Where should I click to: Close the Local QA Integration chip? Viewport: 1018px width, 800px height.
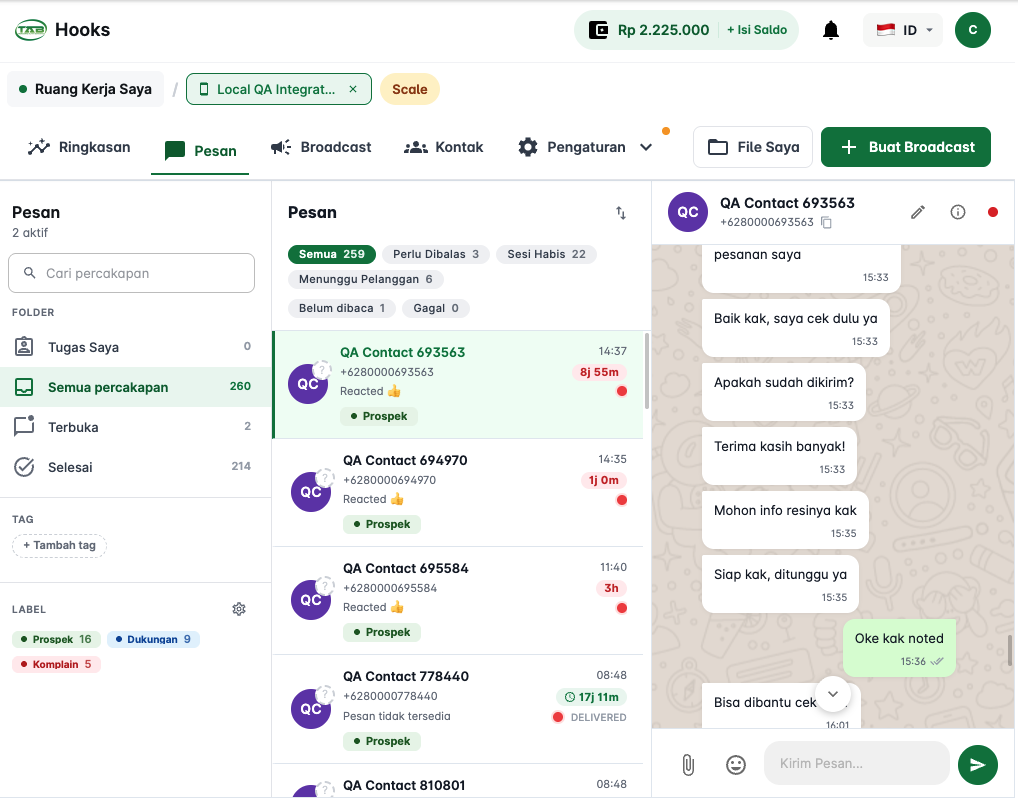point(353,89)
